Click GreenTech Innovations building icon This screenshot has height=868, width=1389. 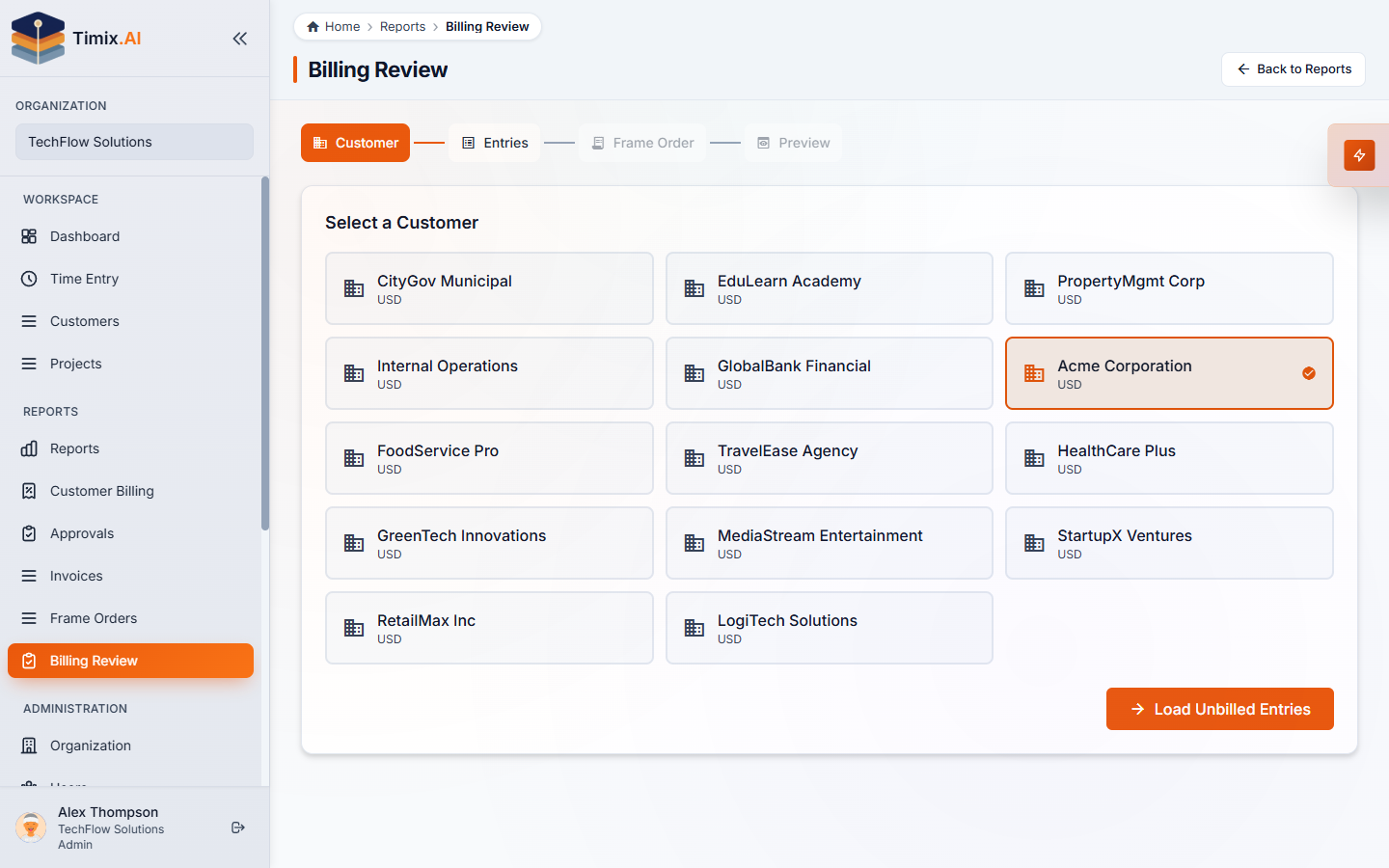(354, 543)
